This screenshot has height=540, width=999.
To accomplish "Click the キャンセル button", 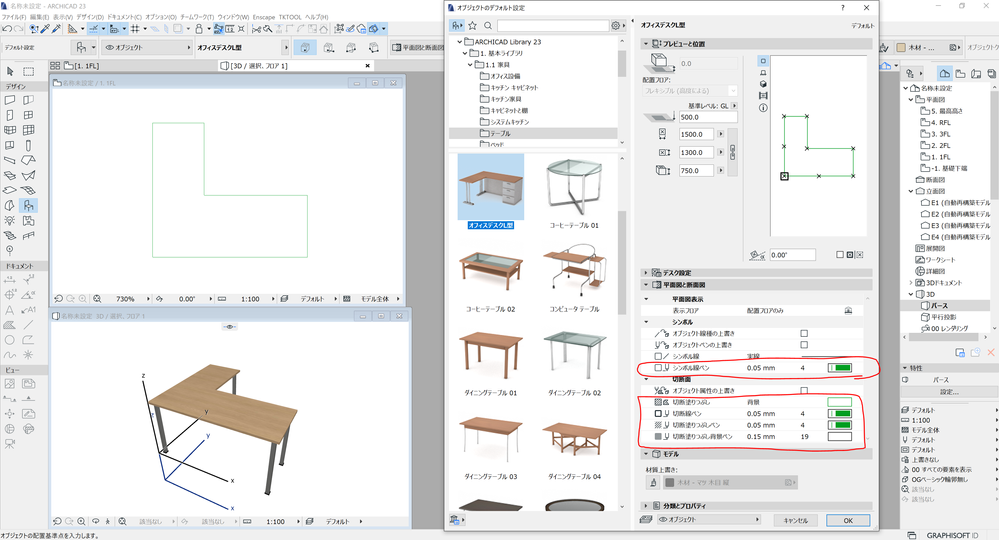I will click(796, 521).
